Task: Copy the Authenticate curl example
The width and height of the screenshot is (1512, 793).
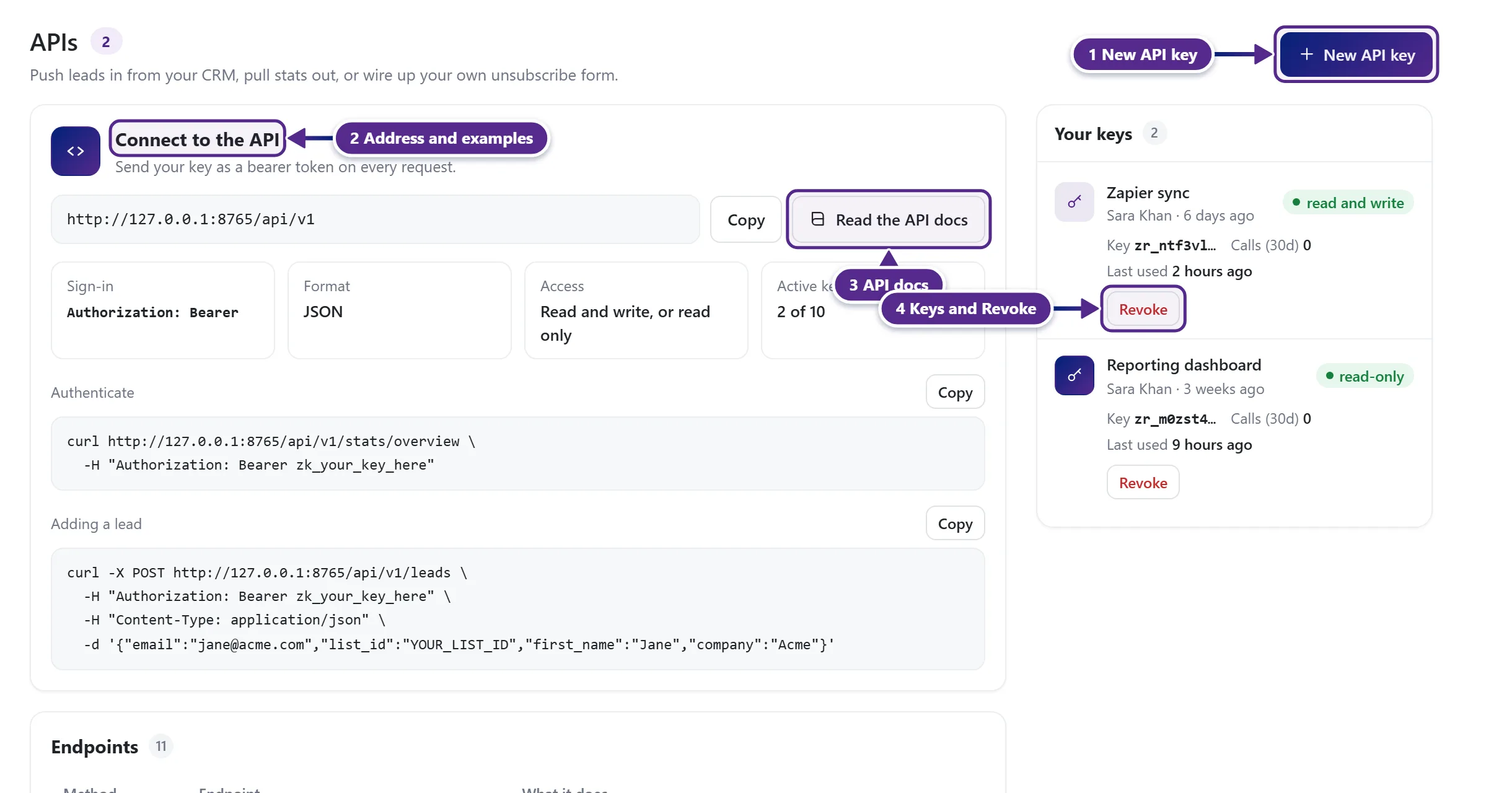Action: (955, 392)
